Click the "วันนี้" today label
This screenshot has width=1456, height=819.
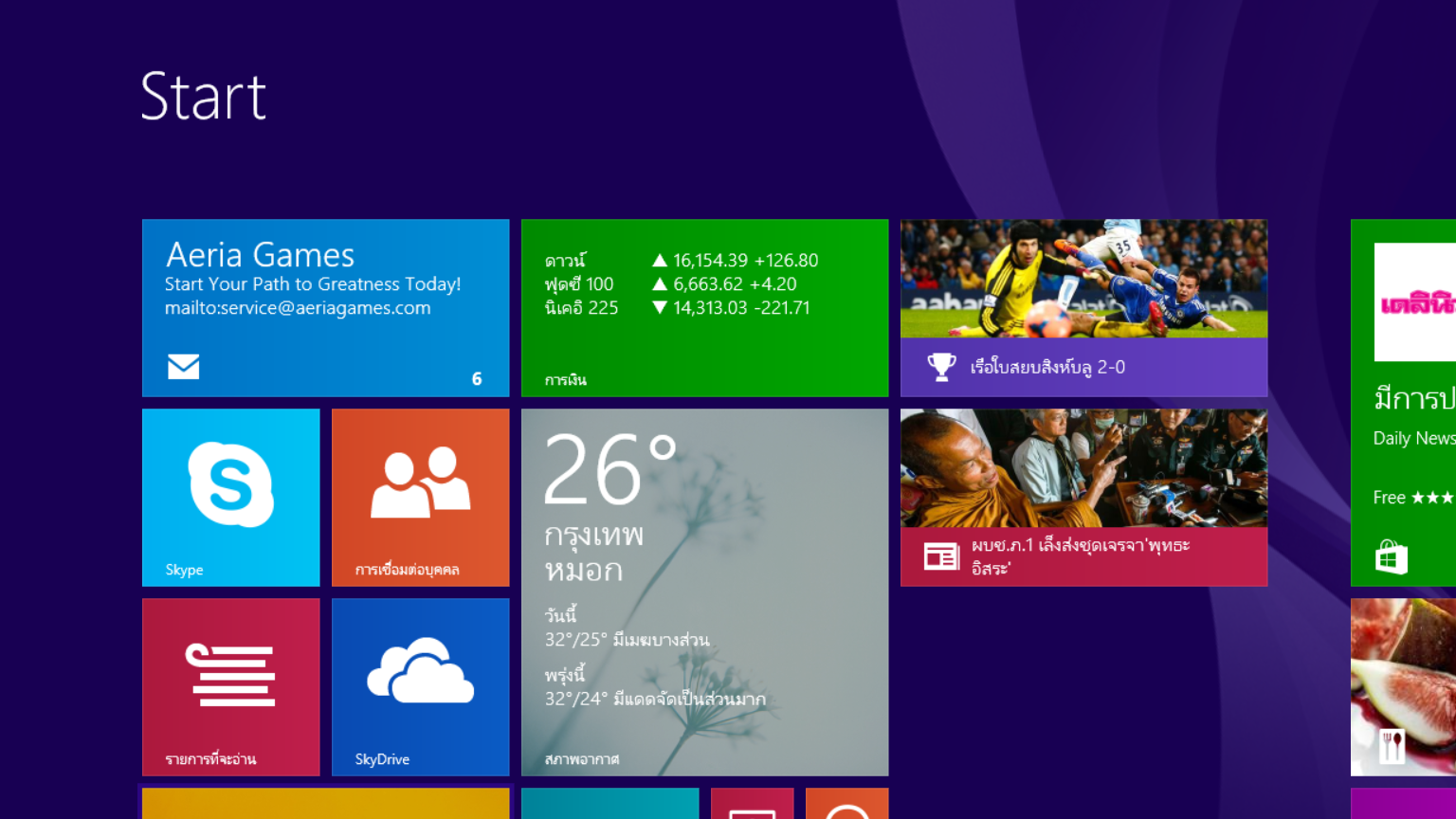(x=560, y=615)
